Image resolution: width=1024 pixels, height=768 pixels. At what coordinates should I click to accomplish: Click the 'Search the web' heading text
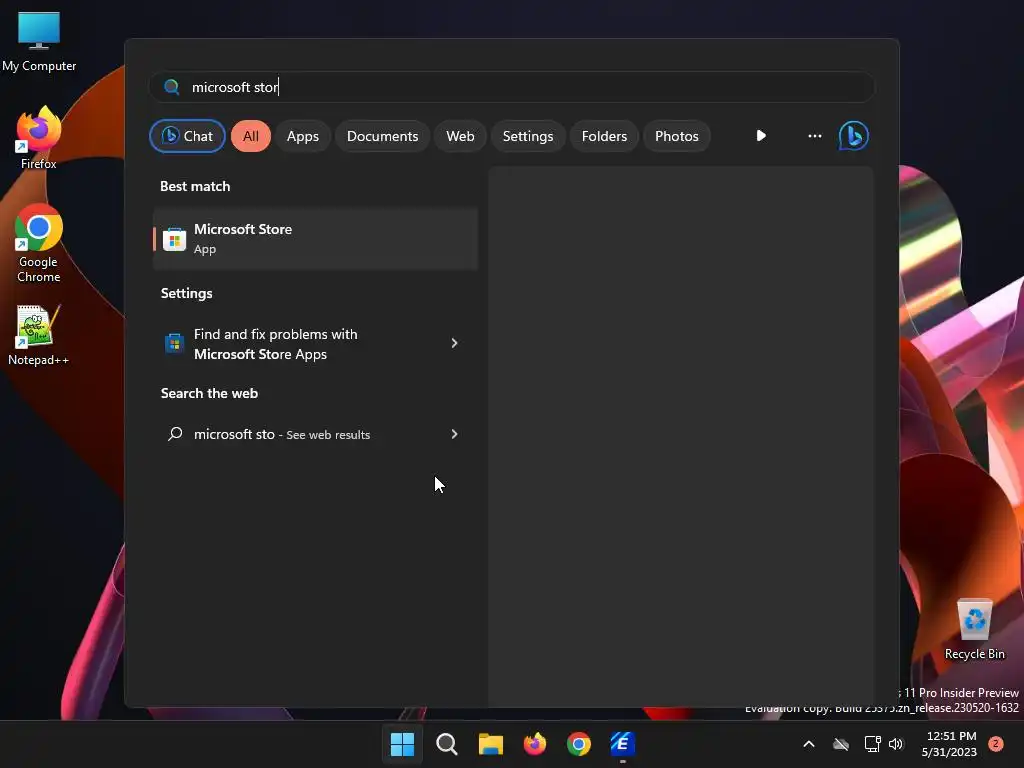pyautogui.click(x=209, y=393)
